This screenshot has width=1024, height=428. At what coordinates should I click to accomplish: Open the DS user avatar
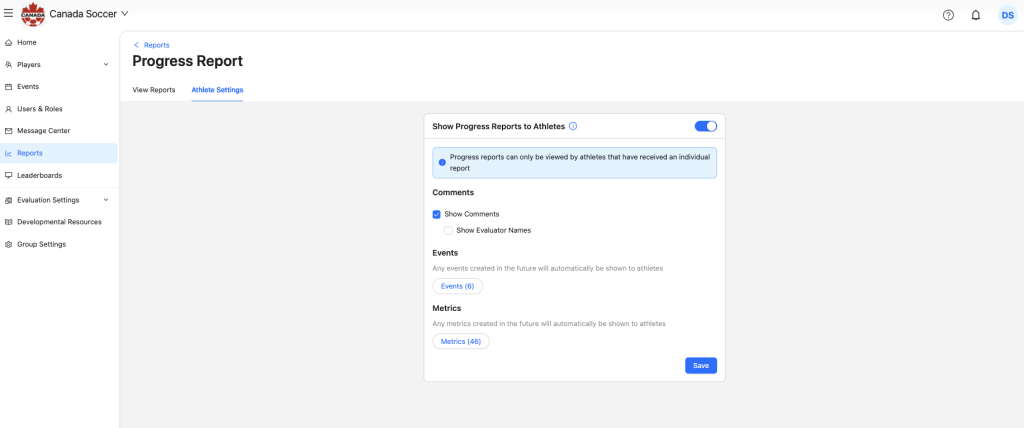(x=1007, y=15)
